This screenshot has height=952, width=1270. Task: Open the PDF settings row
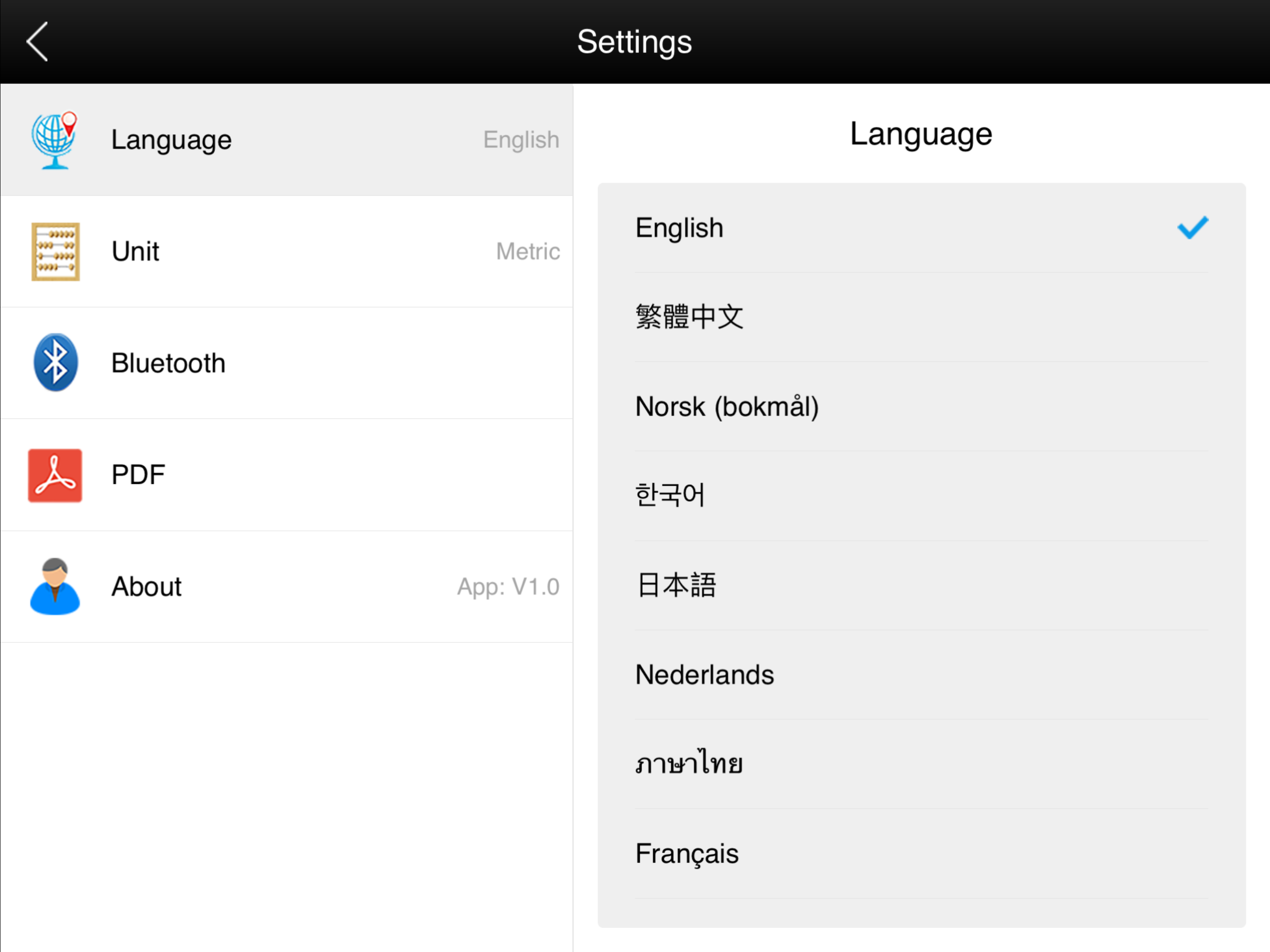(x=286, y=475)
